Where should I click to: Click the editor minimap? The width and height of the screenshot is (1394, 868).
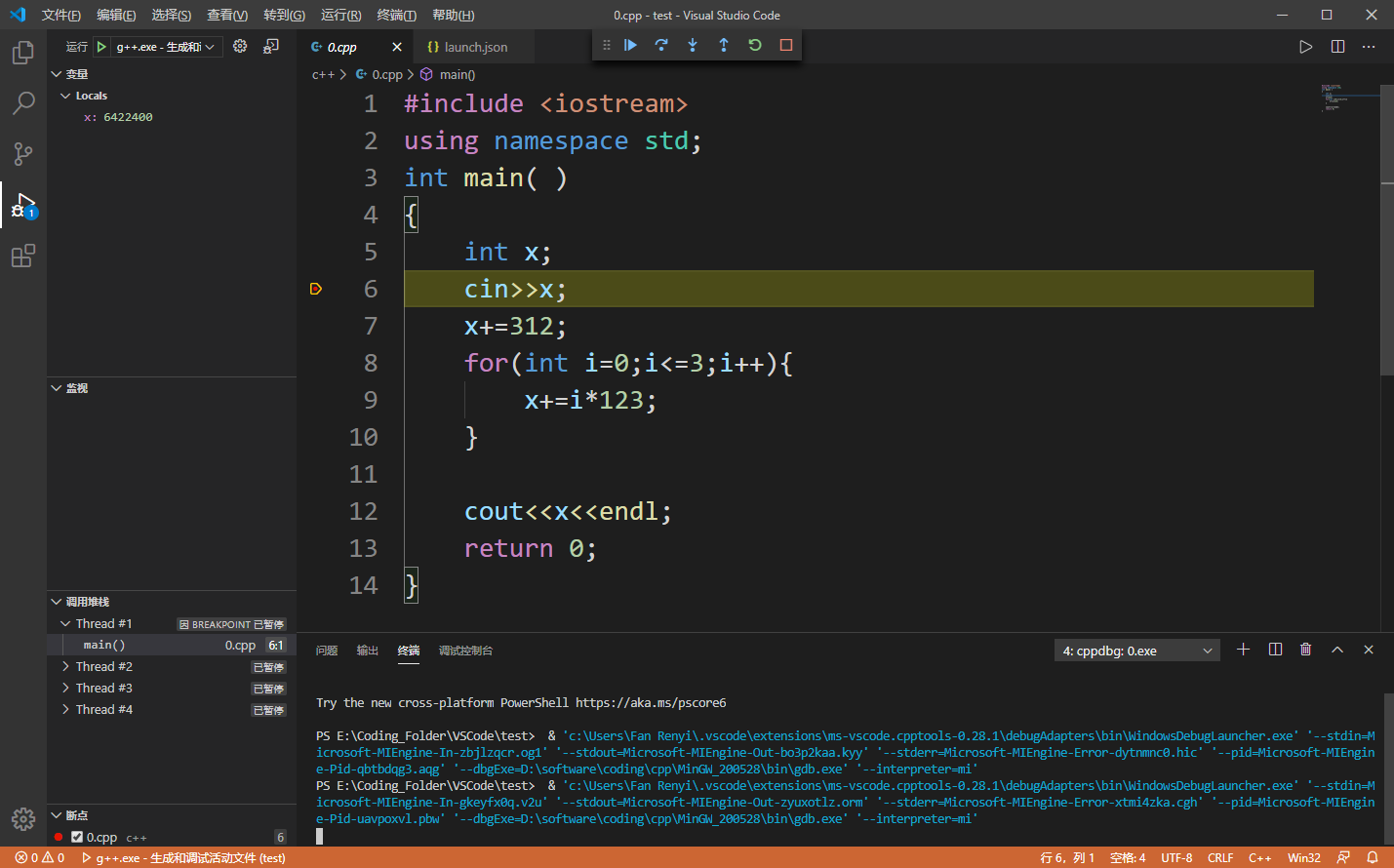tap(1348, 98)
